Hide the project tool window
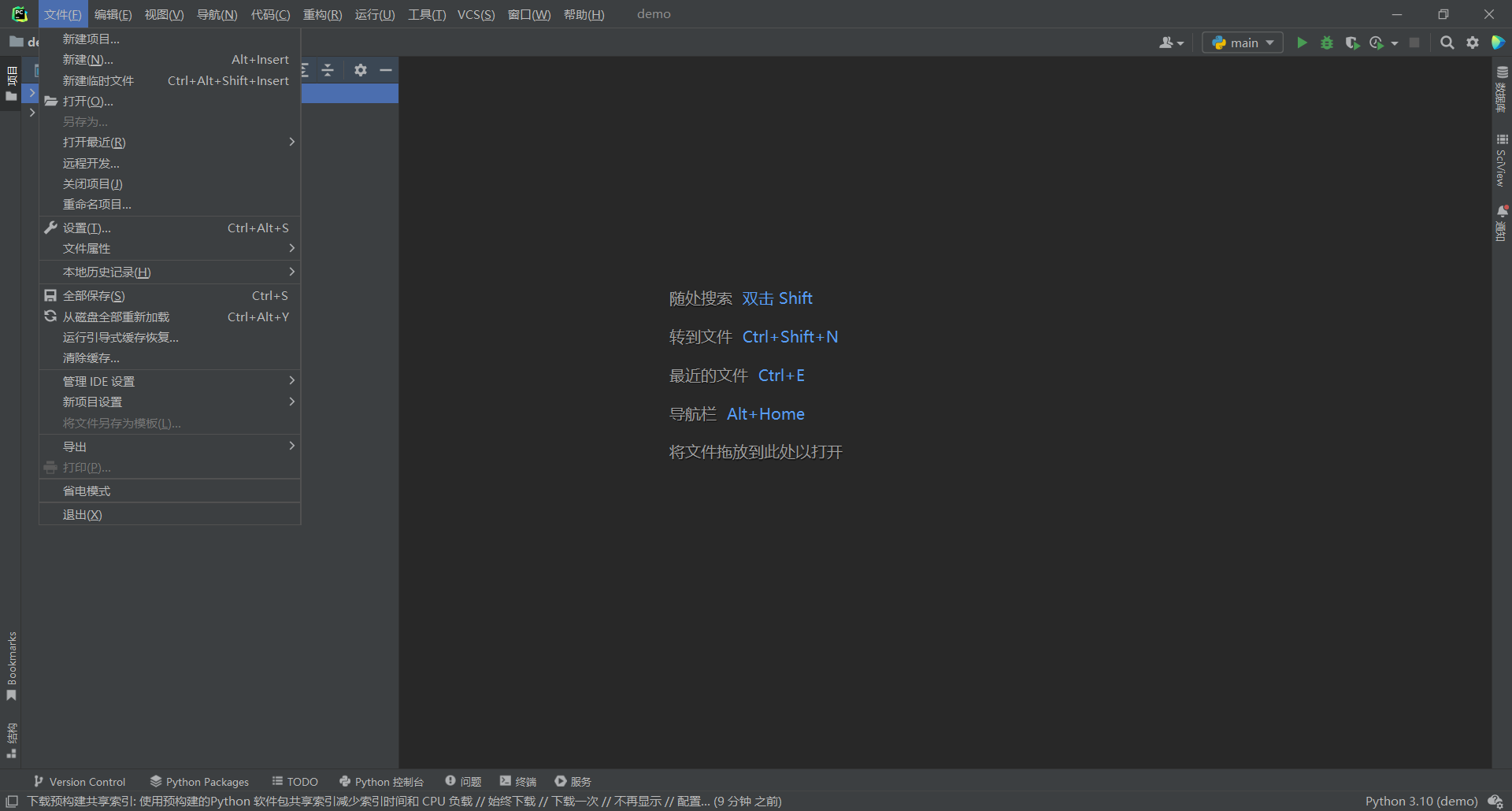Screen dimensions: 1512x811 click(385, 70)
